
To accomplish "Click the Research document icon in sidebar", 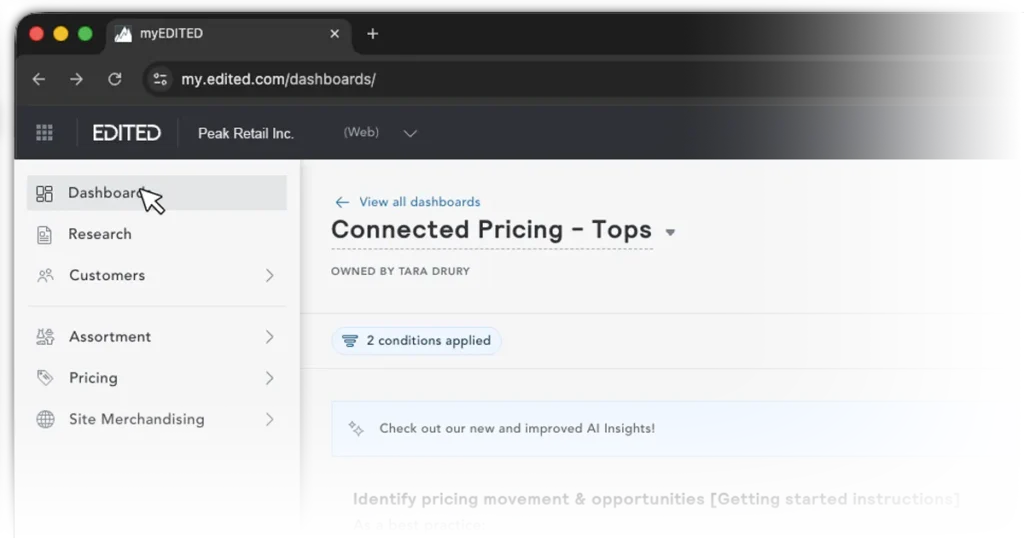I will pyautogui.click(x=44, y=235).
